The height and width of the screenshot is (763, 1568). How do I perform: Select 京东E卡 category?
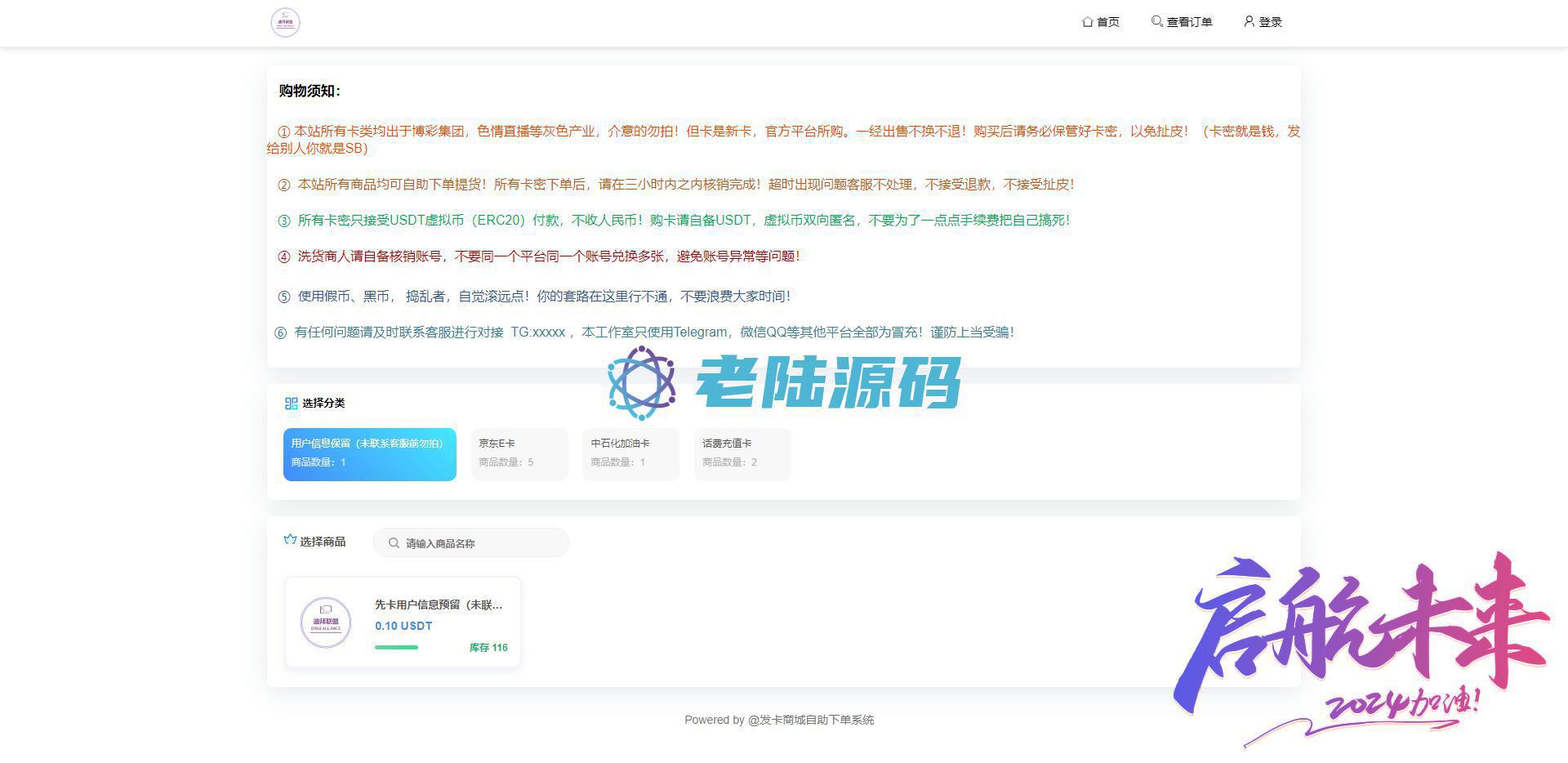click(519, 454)
